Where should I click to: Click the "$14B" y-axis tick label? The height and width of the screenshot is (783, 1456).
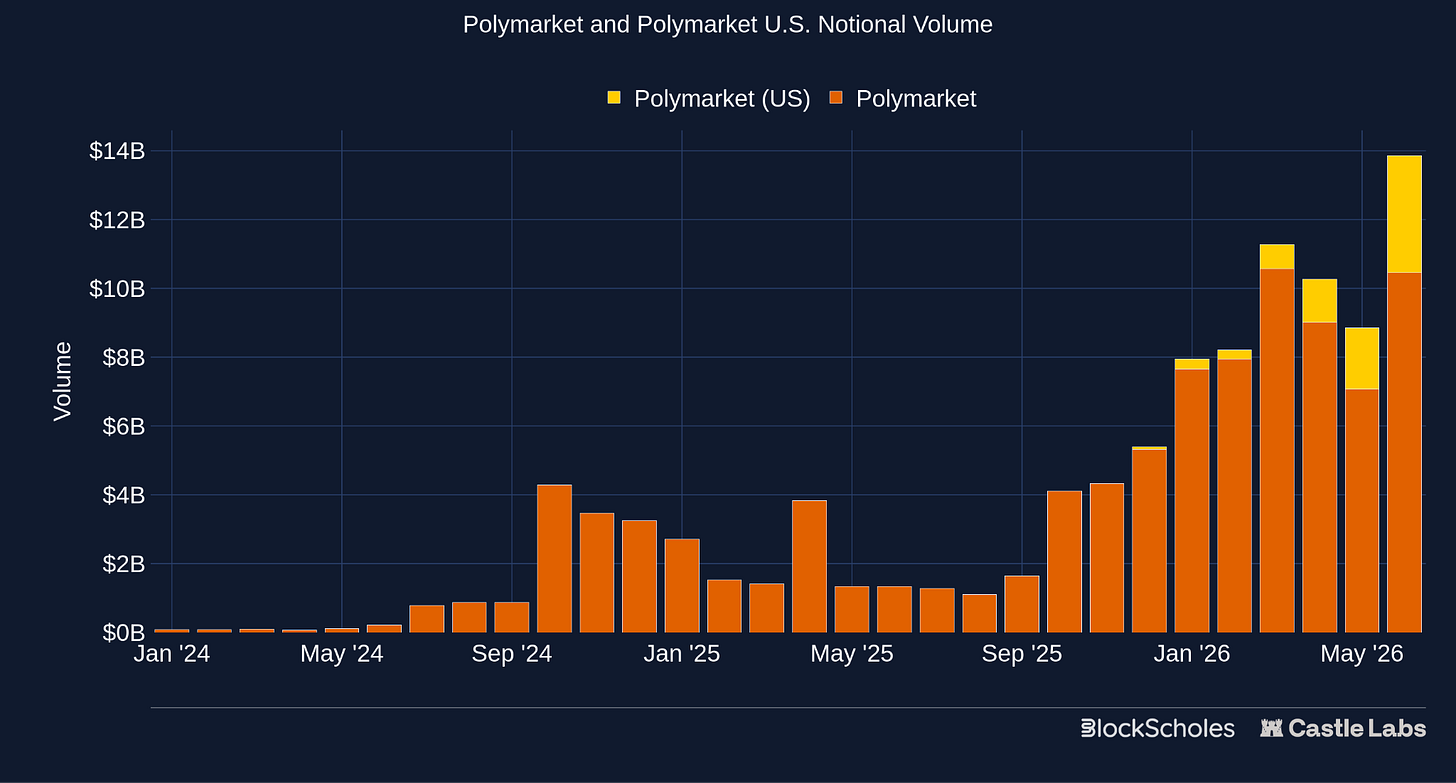[117, 151]
